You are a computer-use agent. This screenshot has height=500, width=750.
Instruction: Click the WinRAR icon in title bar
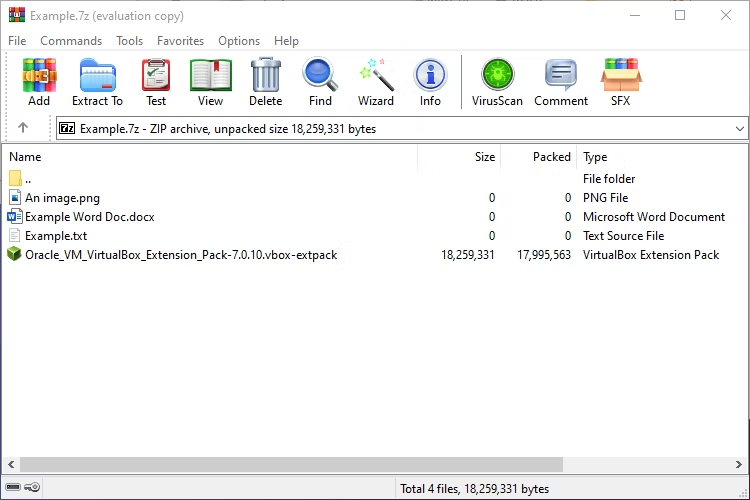click(17, 15)
